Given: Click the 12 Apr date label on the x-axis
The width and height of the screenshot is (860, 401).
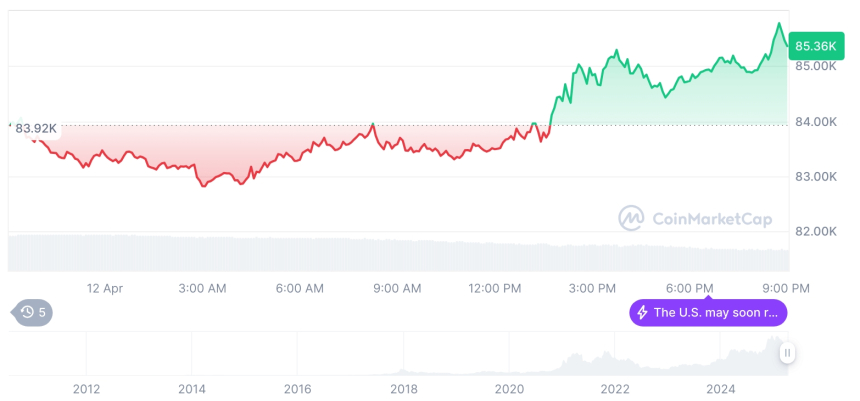Looking at the screenshot, I should tap(105, 288).
